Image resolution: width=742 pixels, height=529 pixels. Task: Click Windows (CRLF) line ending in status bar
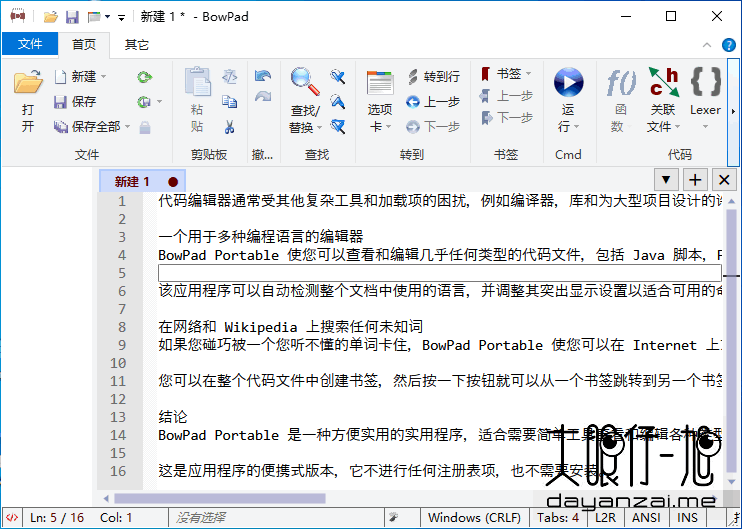tap(474, 518)
